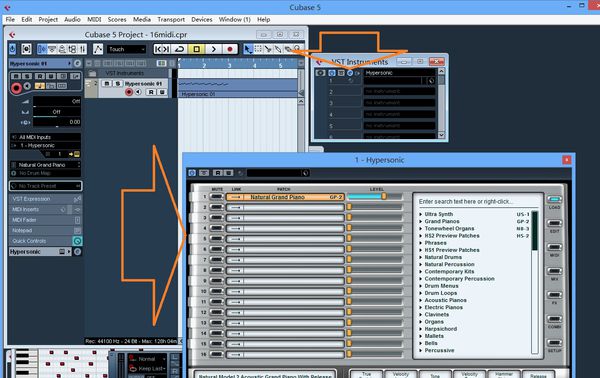
Task: Open the MIDI menu
Action: coord(94,20)
